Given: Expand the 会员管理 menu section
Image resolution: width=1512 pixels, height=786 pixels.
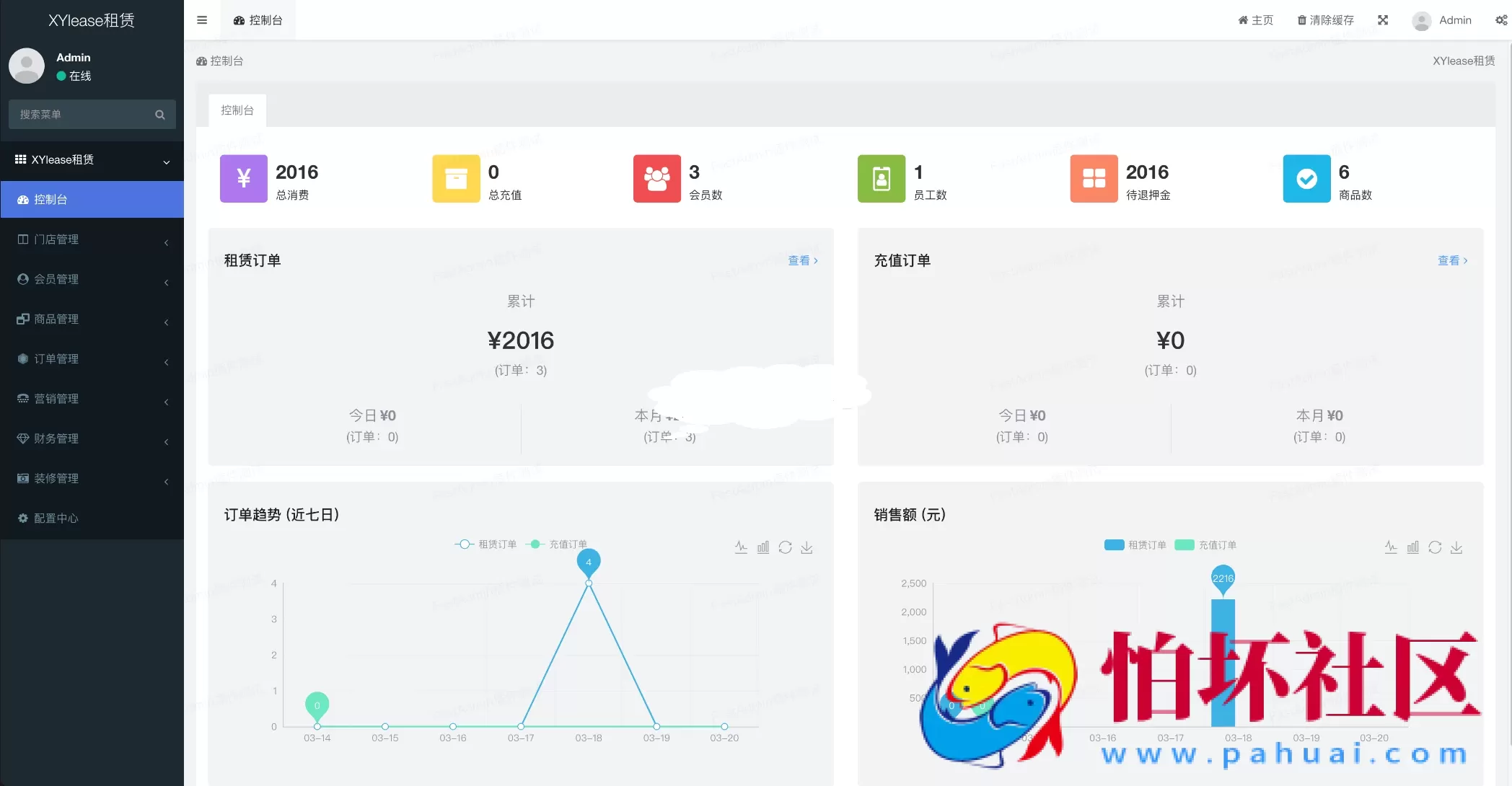Looking at the screenshot, I should point(56,279).
